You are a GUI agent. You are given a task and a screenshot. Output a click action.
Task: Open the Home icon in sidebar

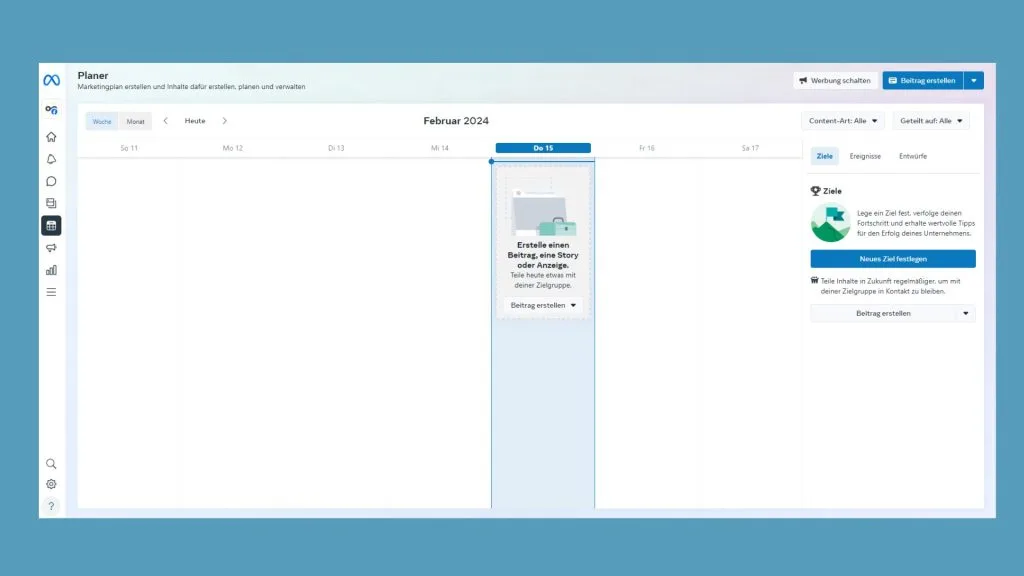click(51, 137)
